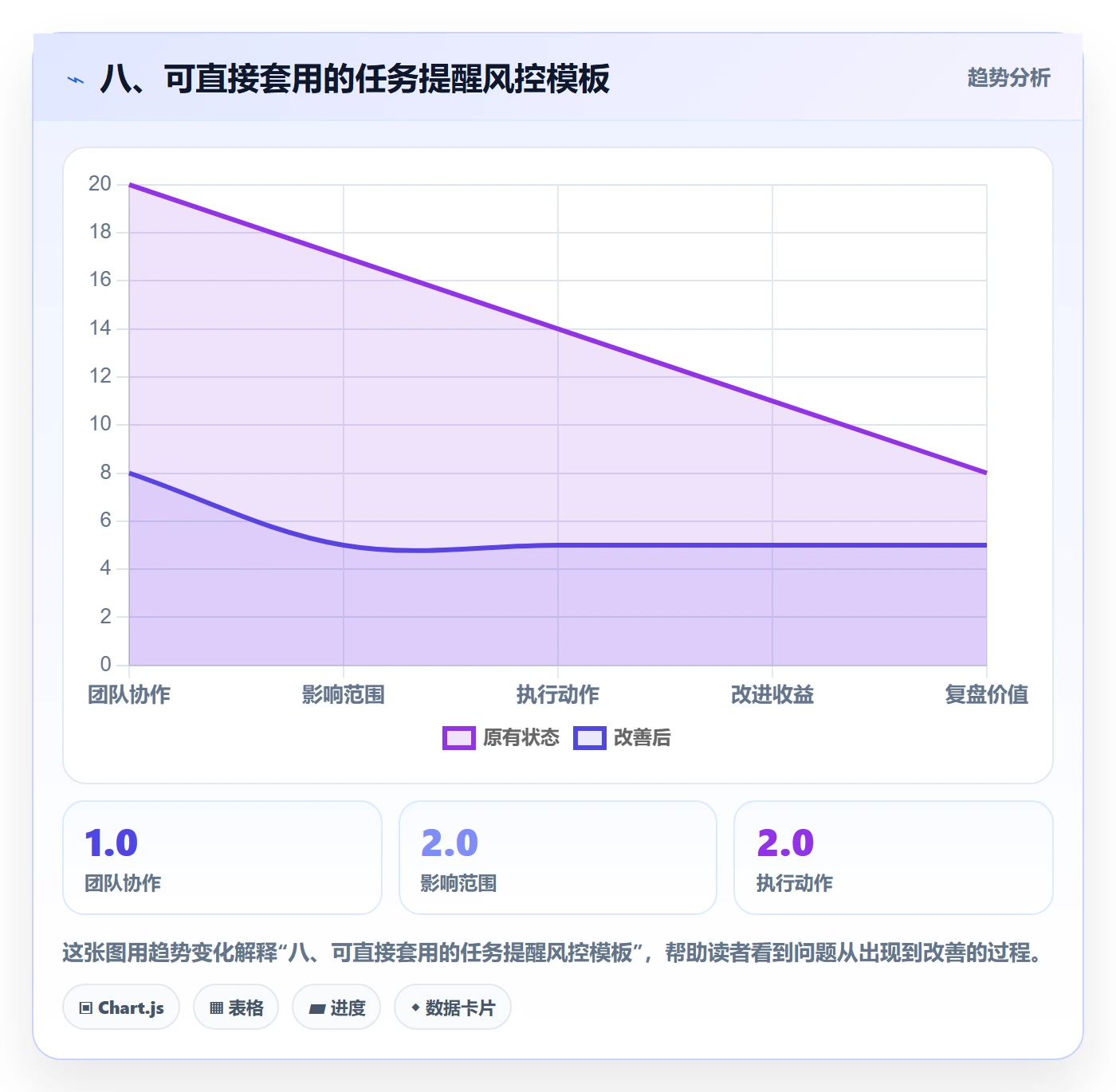
Task: Select the 表格 tag chip
Action: tap(236, 1008)
